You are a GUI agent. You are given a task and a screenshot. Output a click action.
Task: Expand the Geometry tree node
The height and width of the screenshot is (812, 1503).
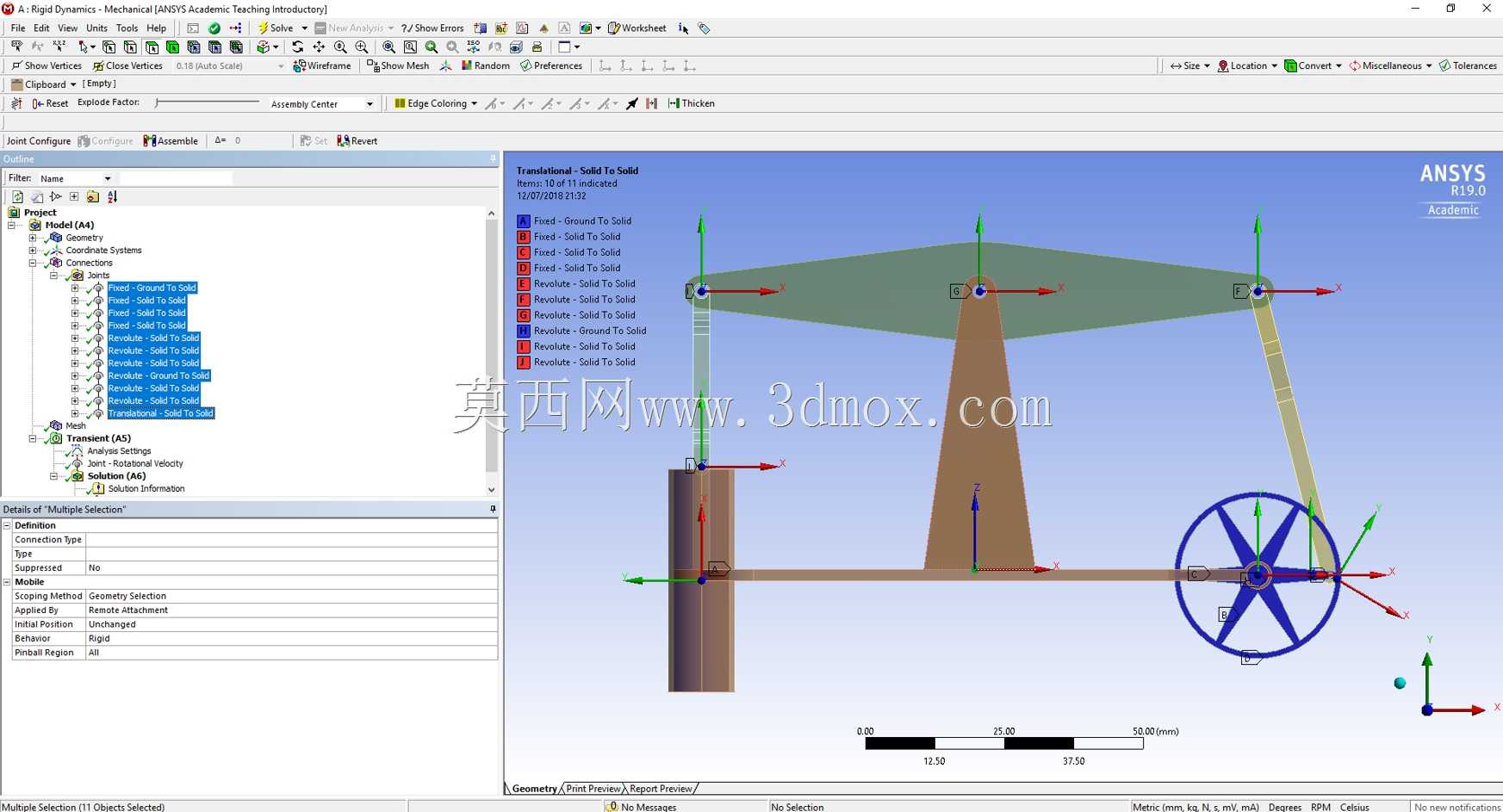33,238
